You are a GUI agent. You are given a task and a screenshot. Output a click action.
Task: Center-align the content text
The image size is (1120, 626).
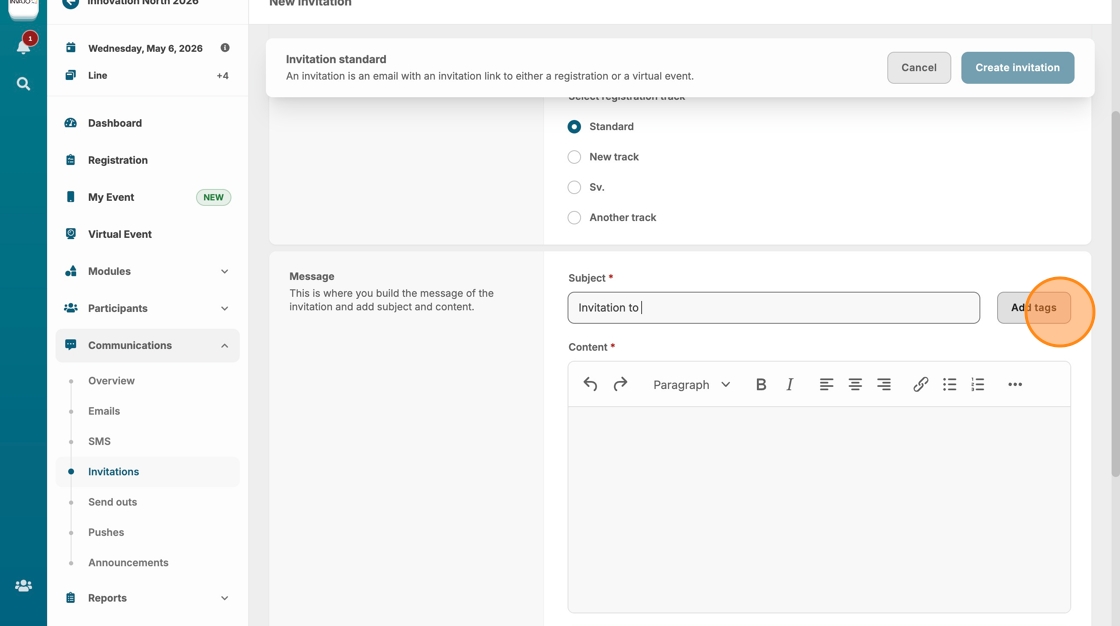[x=855, y=385]
